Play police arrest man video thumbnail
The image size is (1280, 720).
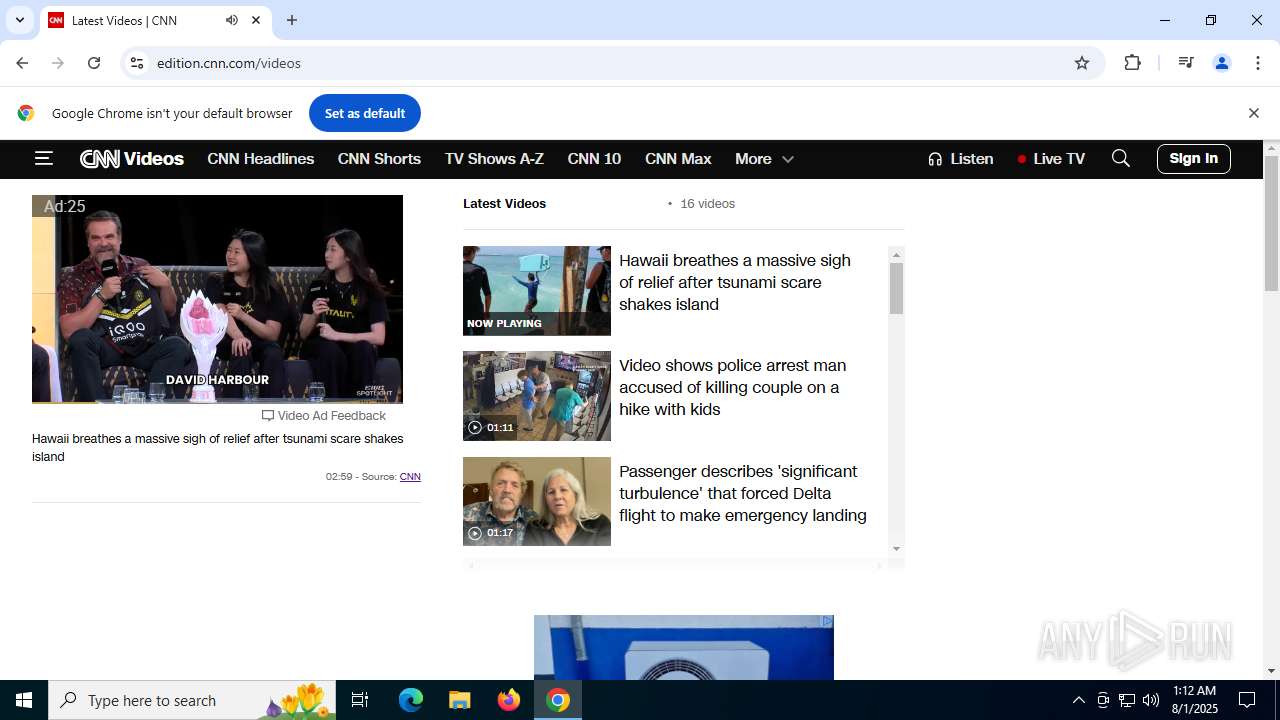tap(537, 396)
